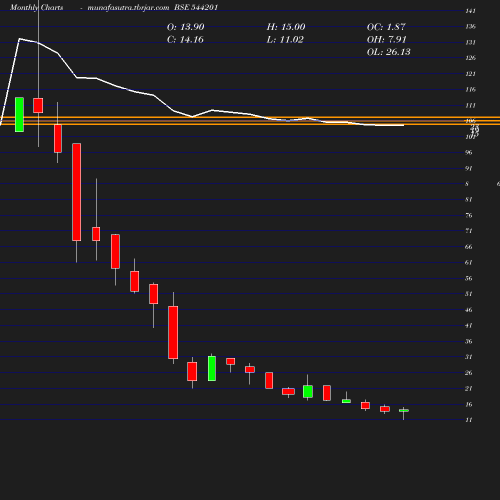Click the 'OC: 1.87' reading

coord(386,27)
